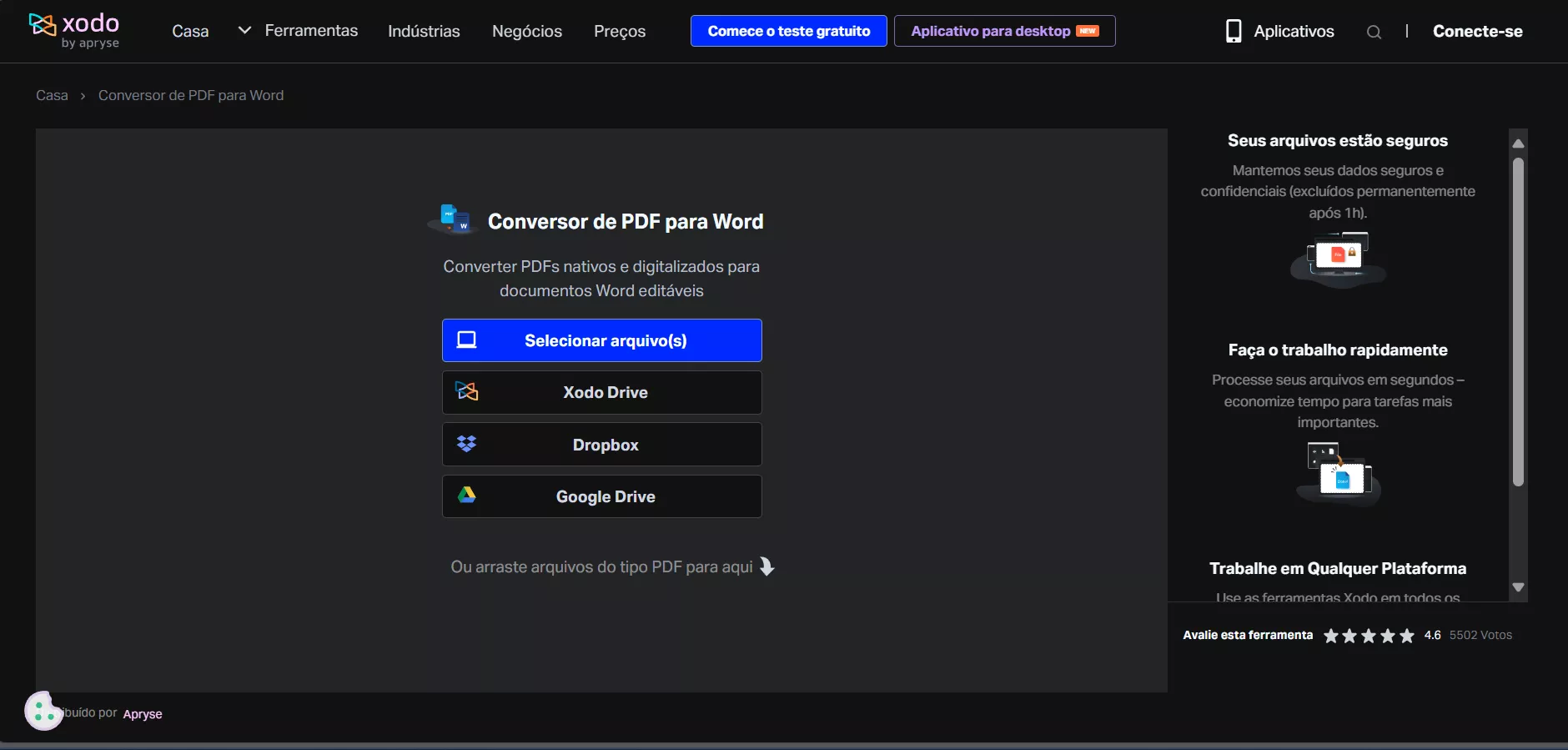Click the secure files illustration
1568x750 pixels.
click(x=1338, y=259)
